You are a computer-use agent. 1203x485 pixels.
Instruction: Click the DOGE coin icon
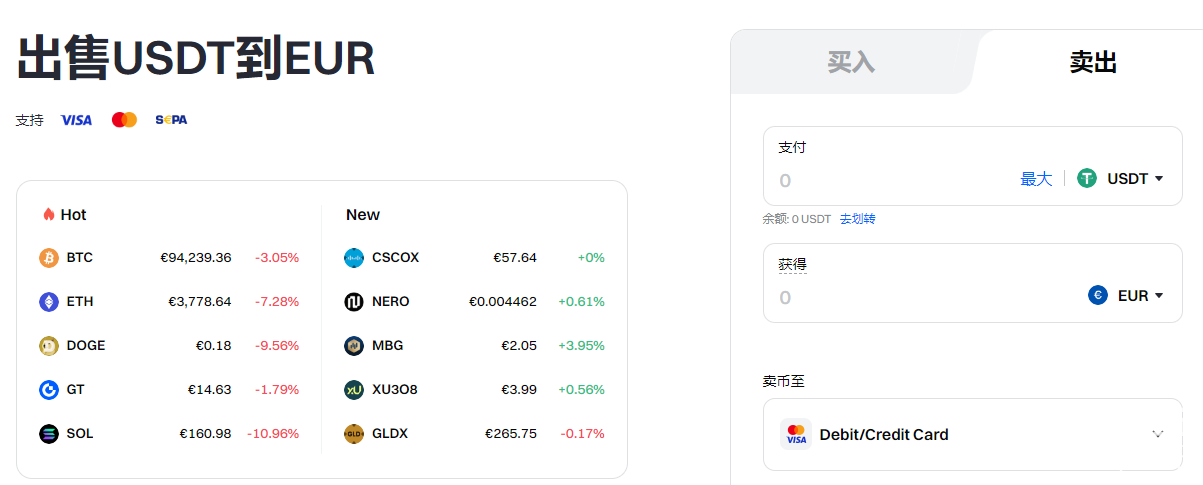click(49, 346)
